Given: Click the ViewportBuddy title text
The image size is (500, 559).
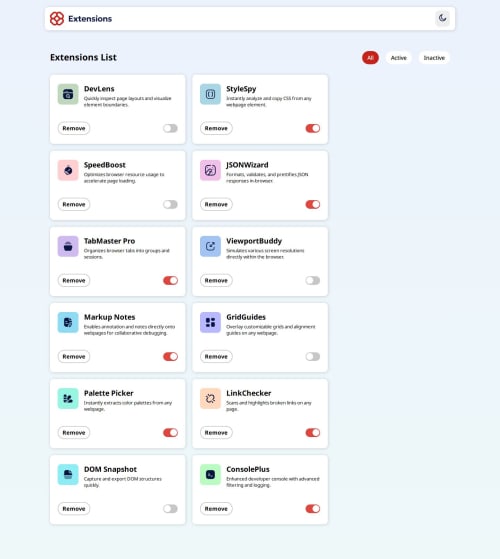Looking at the screenshot, I should click(254, 241).
